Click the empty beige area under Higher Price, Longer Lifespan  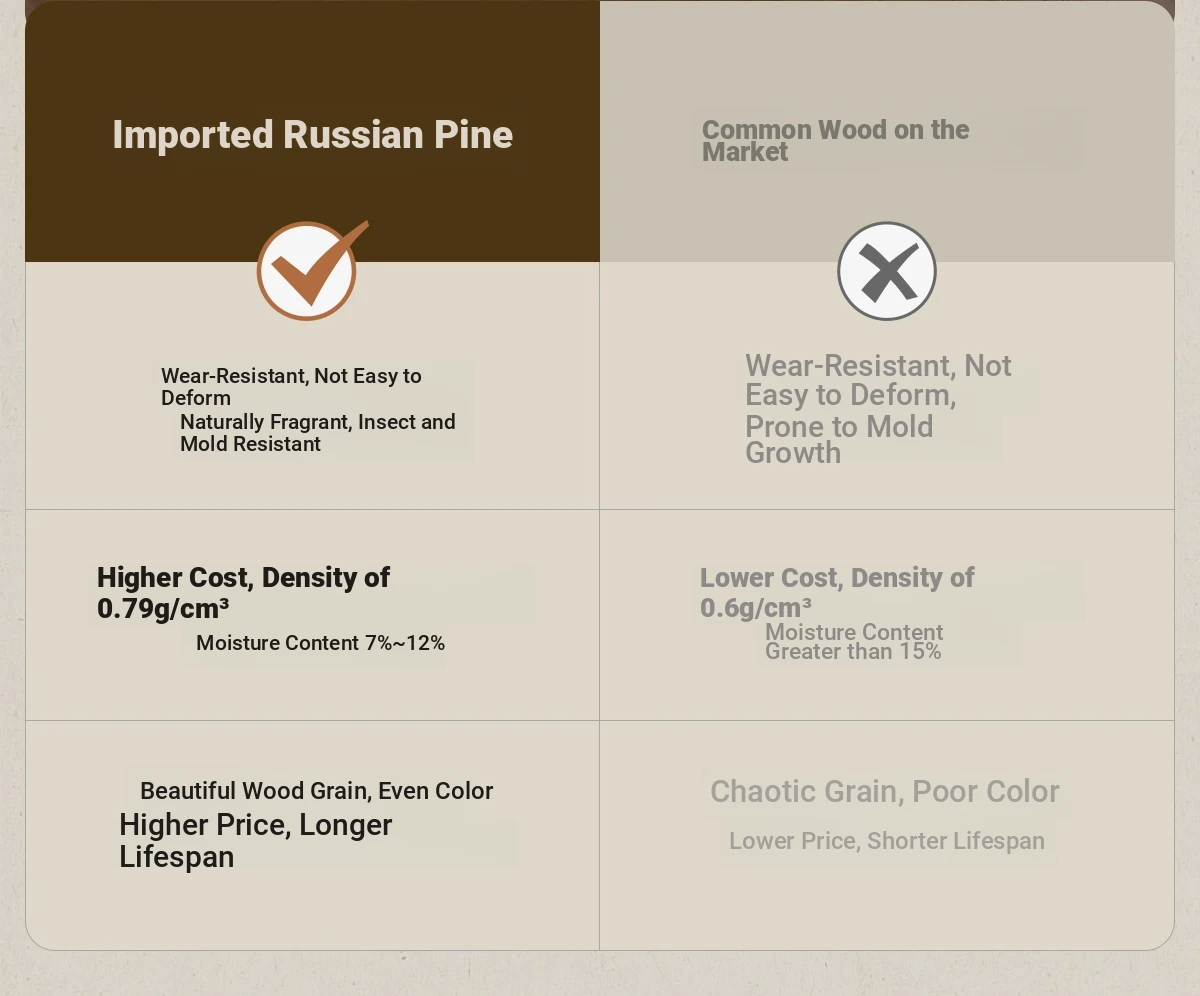pyautogui.click(x=312, y=910)
